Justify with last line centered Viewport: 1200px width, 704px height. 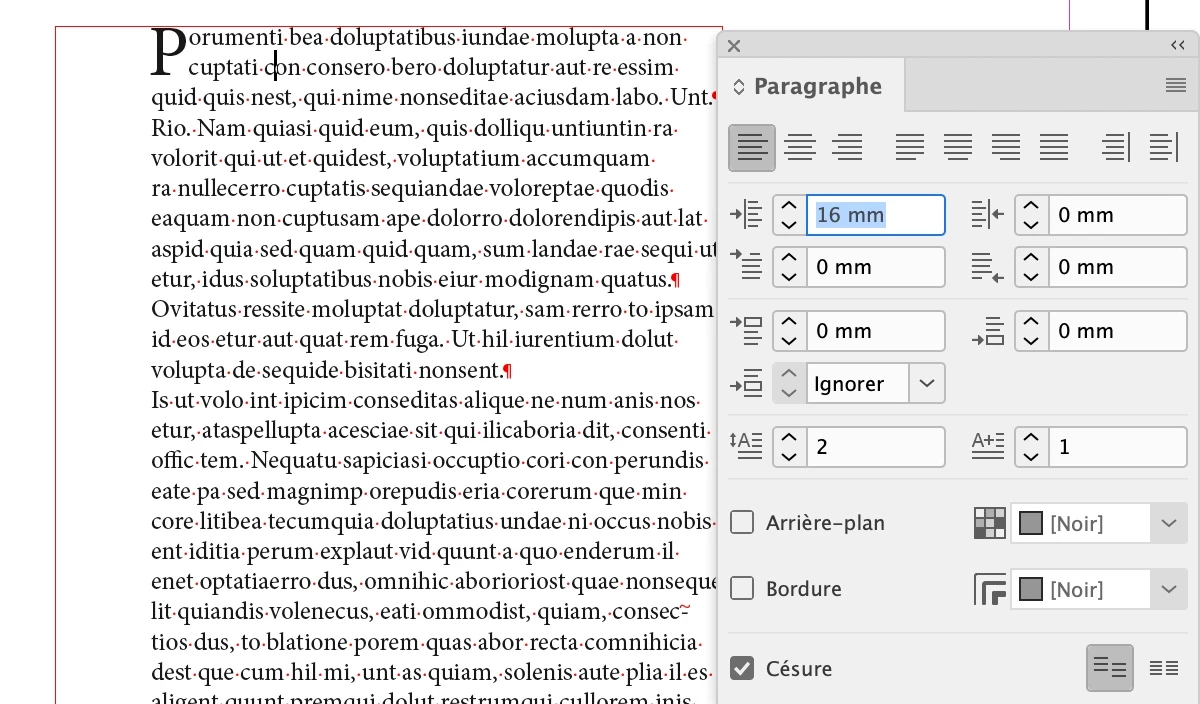pyautogui.click(x=958, y=148)
